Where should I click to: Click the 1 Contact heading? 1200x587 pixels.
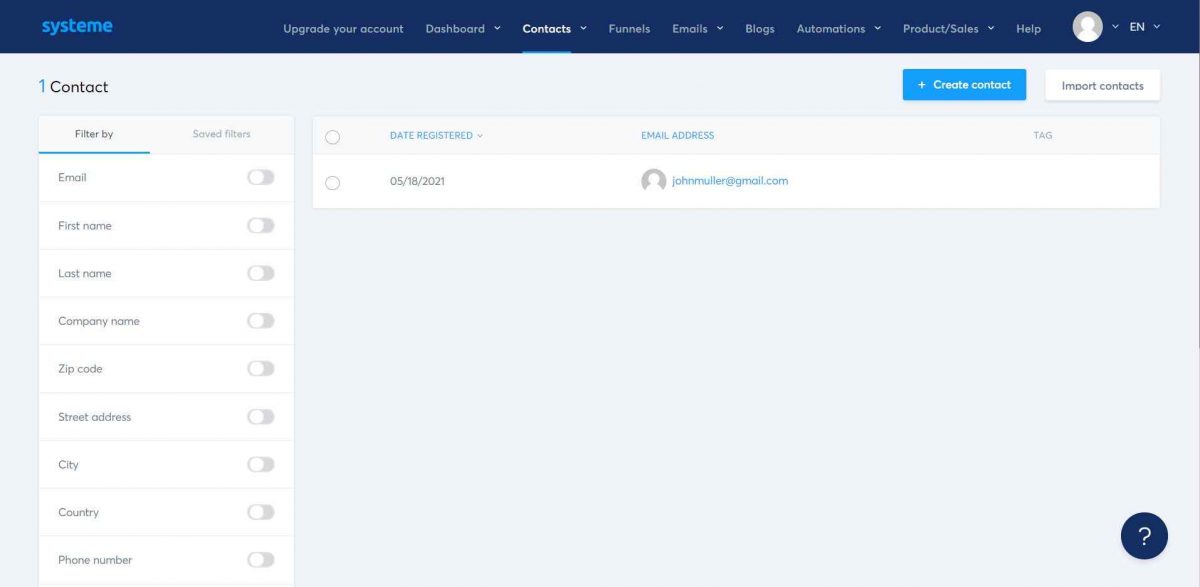(x=73, y=87)
